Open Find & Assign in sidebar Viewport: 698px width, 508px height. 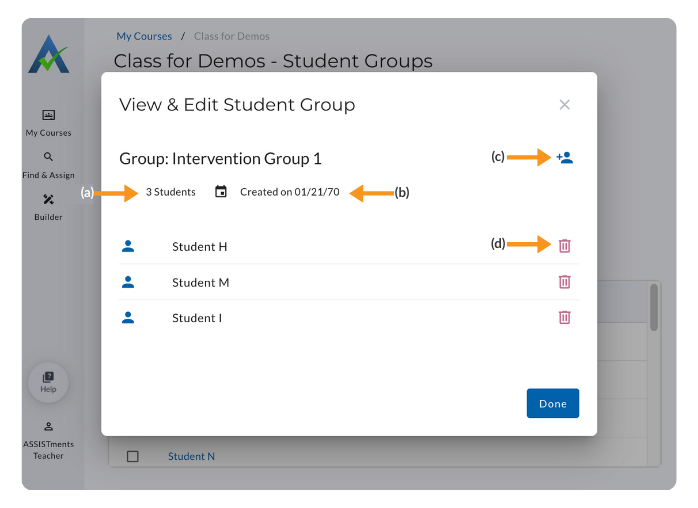[48, 164]
